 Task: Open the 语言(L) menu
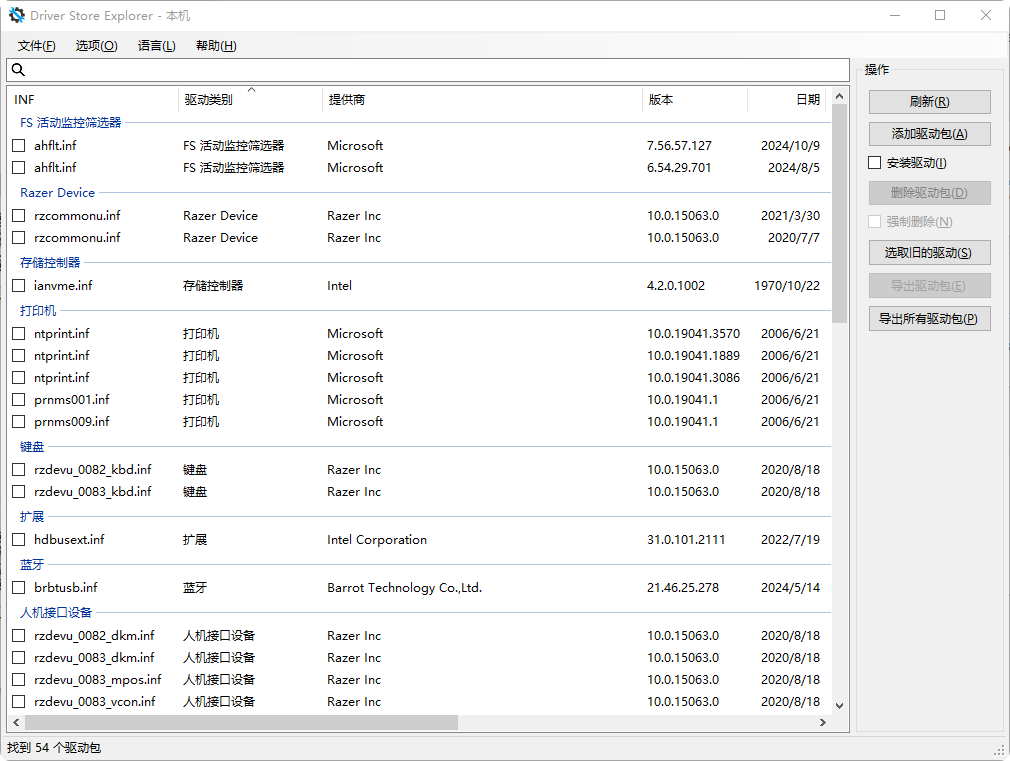point(157,46)
